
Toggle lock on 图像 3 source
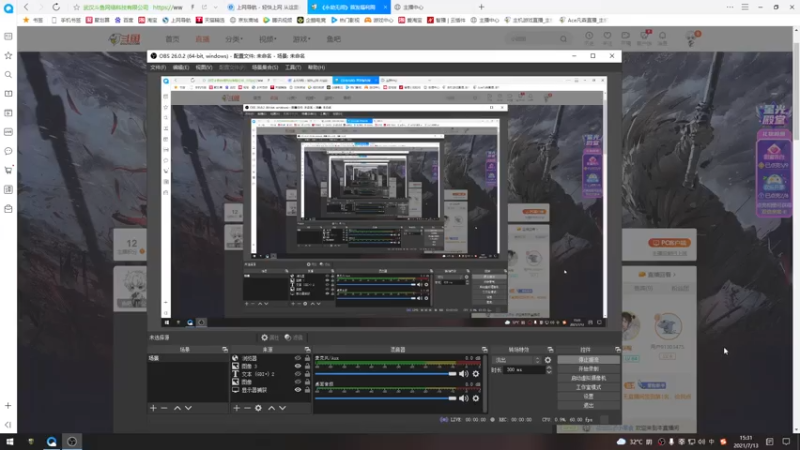click(x=307, y=366)
